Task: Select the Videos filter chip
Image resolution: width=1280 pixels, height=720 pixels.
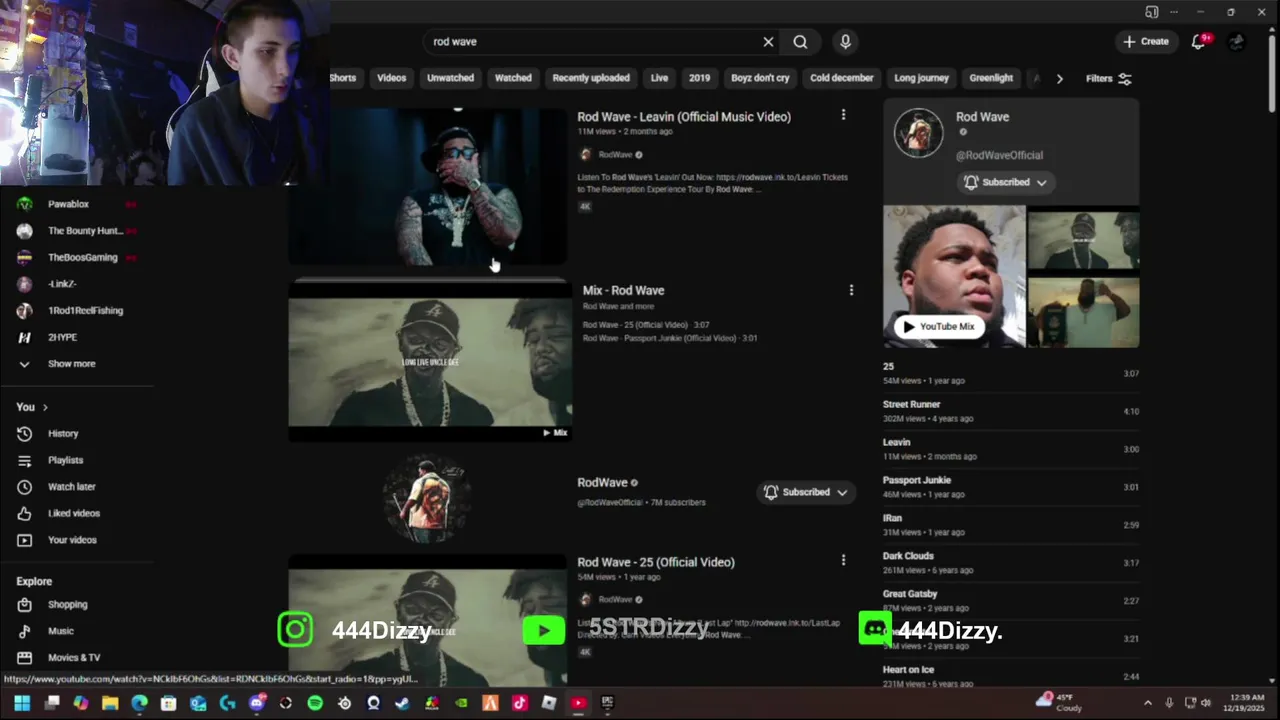Action: point(391,78)
